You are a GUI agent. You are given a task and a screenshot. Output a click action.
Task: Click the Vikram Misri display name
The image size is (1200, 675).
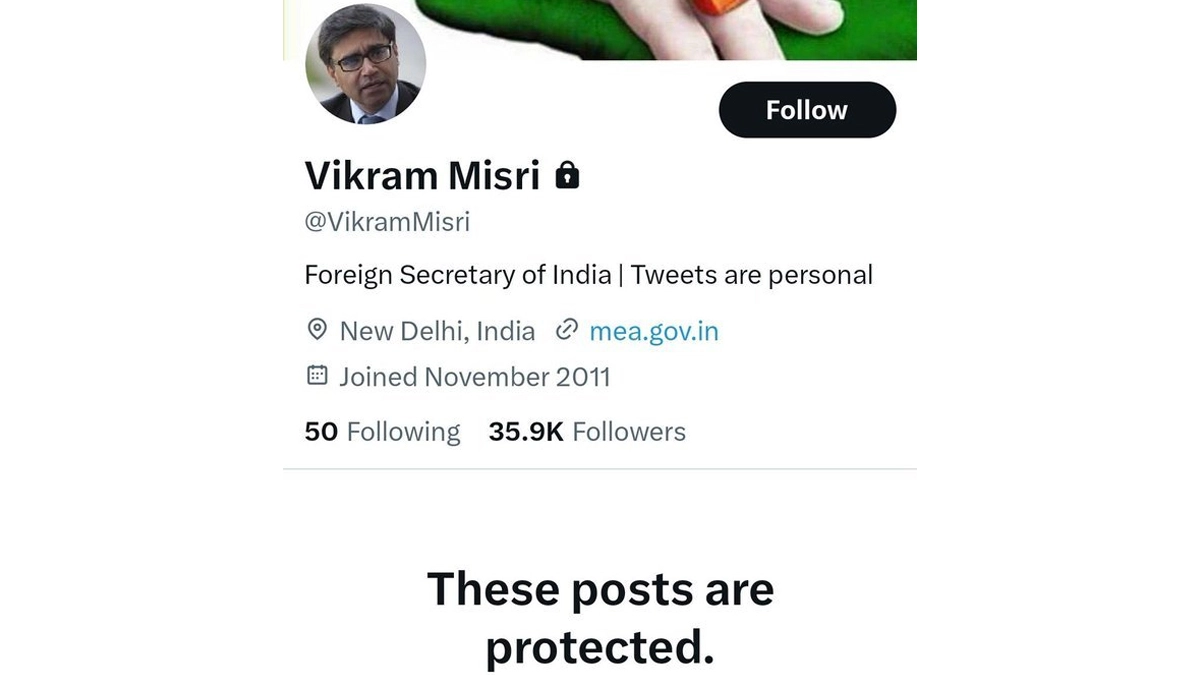422,176
